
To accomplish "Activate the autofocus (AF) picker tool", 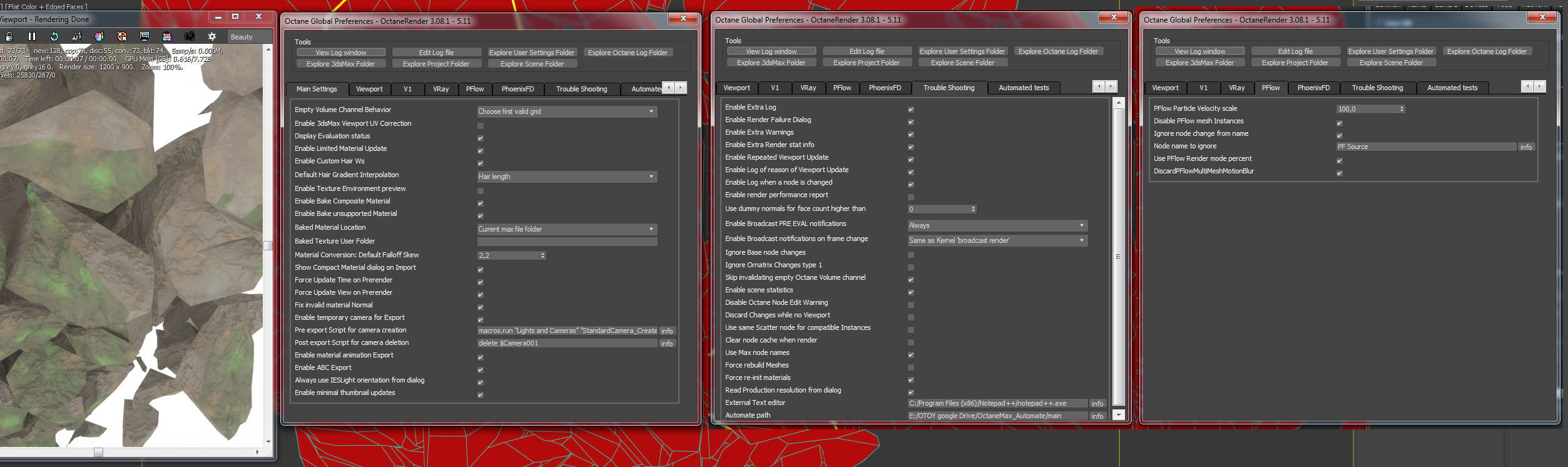I will pos(77,36).
